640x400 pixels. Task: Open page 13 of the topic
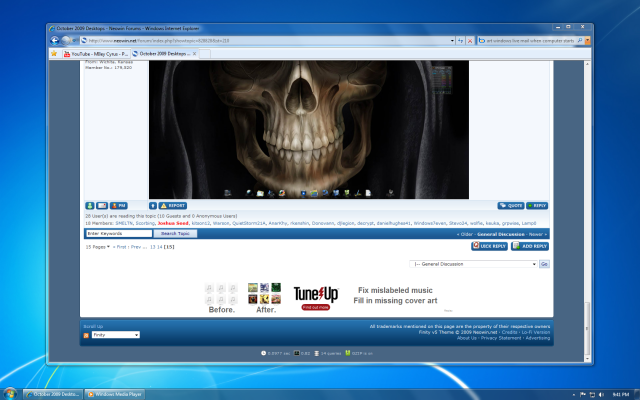click(153, 247)
